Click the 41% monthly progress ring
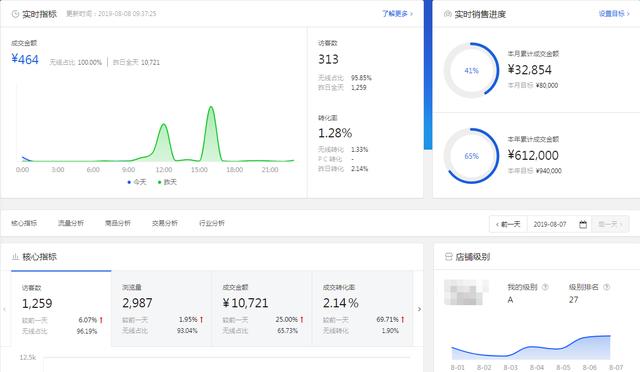The width and height of the screenshot is (640, 372). coord(471,70)
